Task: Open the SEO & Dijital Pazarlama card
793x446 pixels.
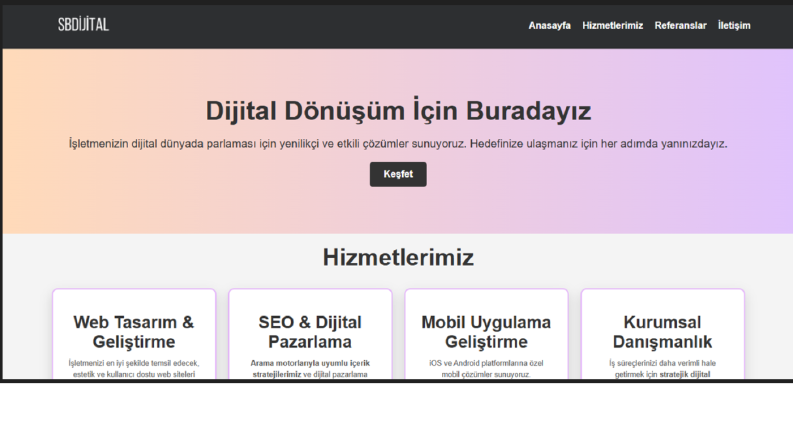Action: pyautogui.click(x=310, y=334)
